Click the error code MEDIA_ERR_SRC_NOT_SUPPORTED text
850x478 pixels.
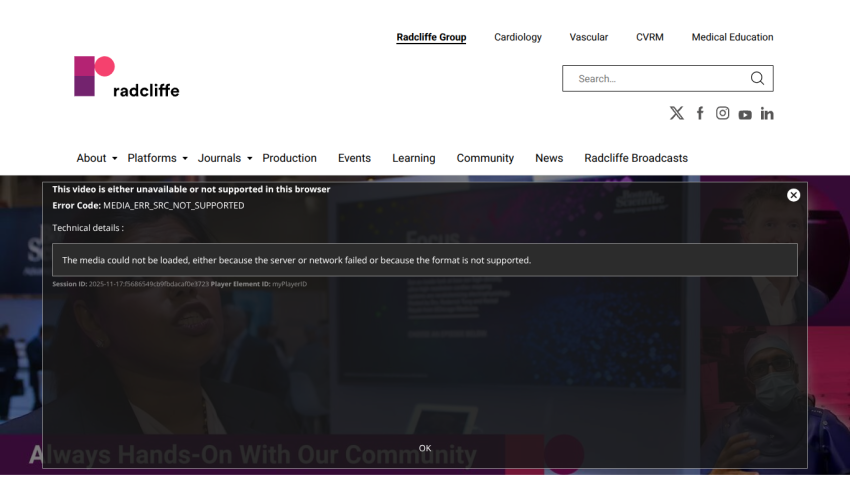(173, 205)
